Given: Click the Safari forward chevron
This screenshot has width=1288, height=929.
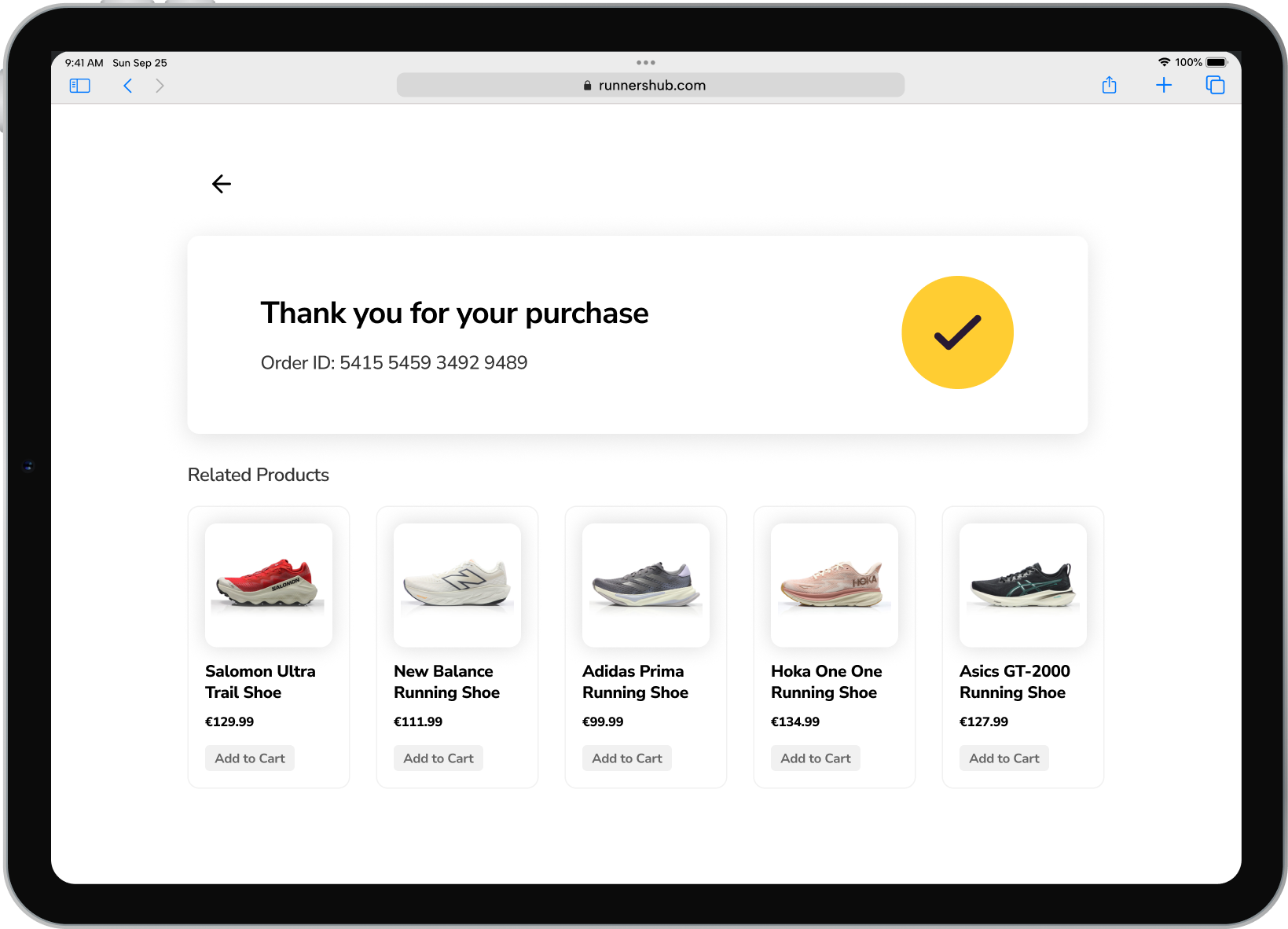Looking at the screenshot, I should 160,86.
